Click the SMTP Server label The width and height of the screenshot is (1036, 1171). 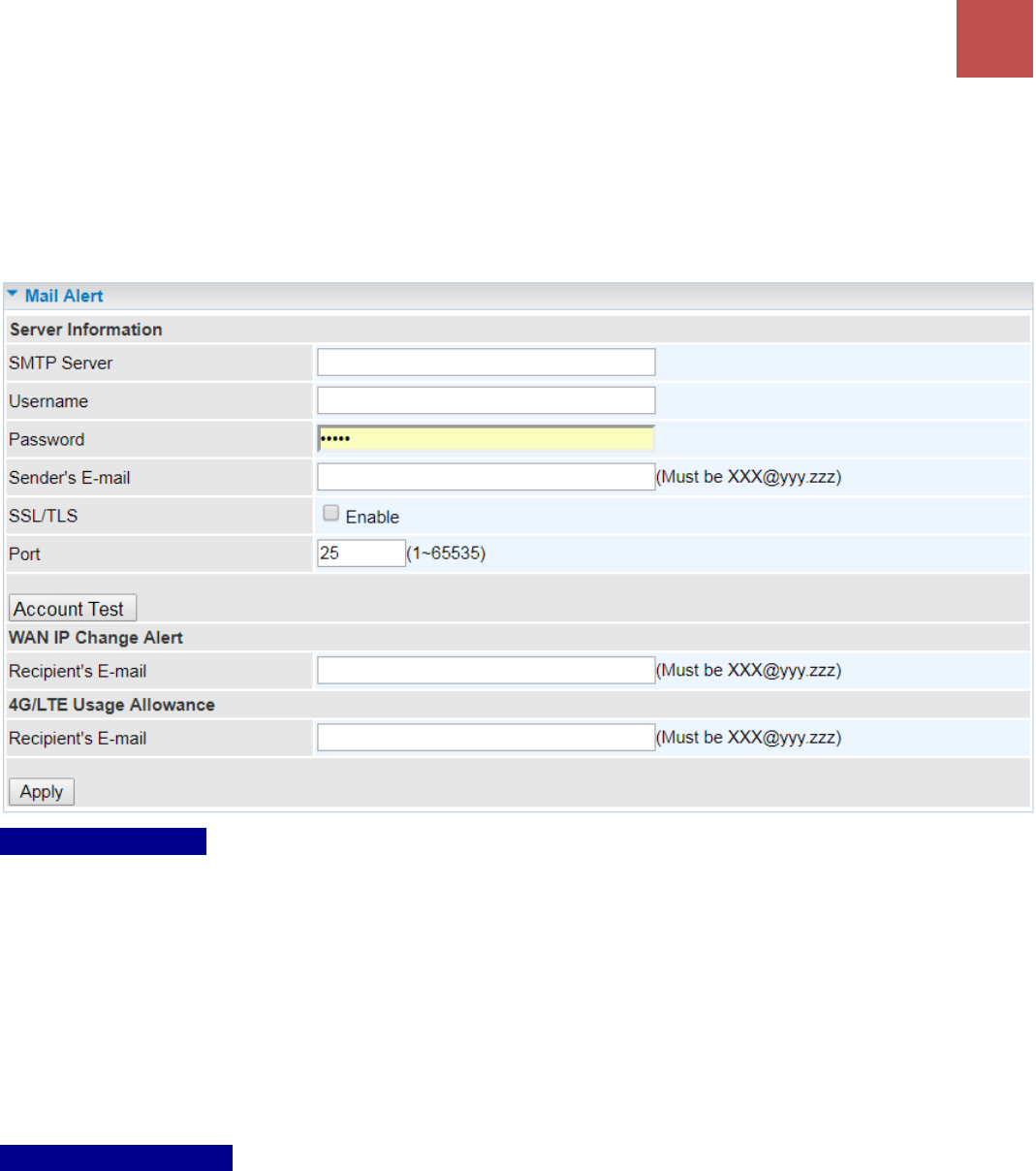[61, 363]
